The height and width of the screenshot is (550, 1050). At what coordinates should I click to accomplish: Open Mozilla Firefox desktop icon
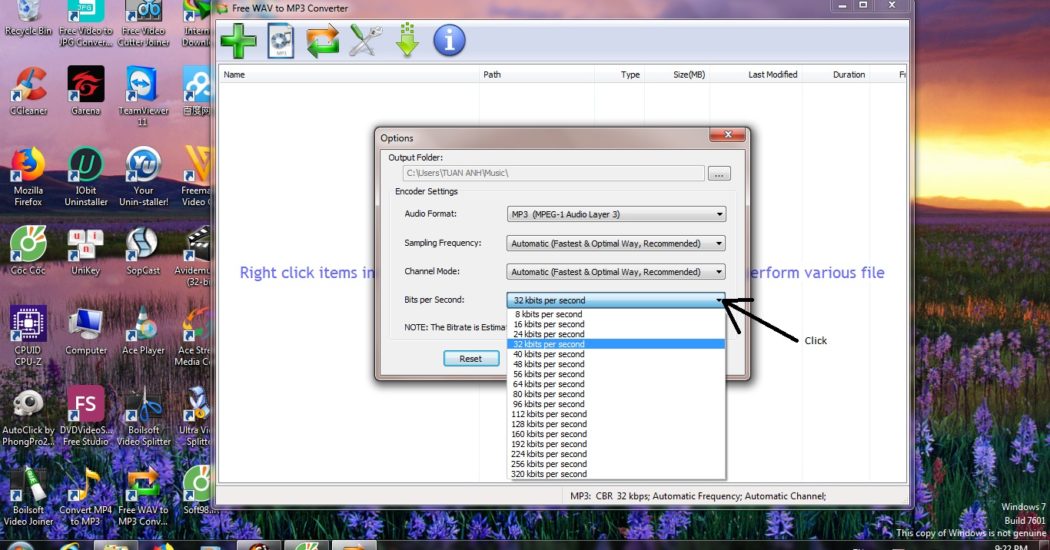(28, 177)
